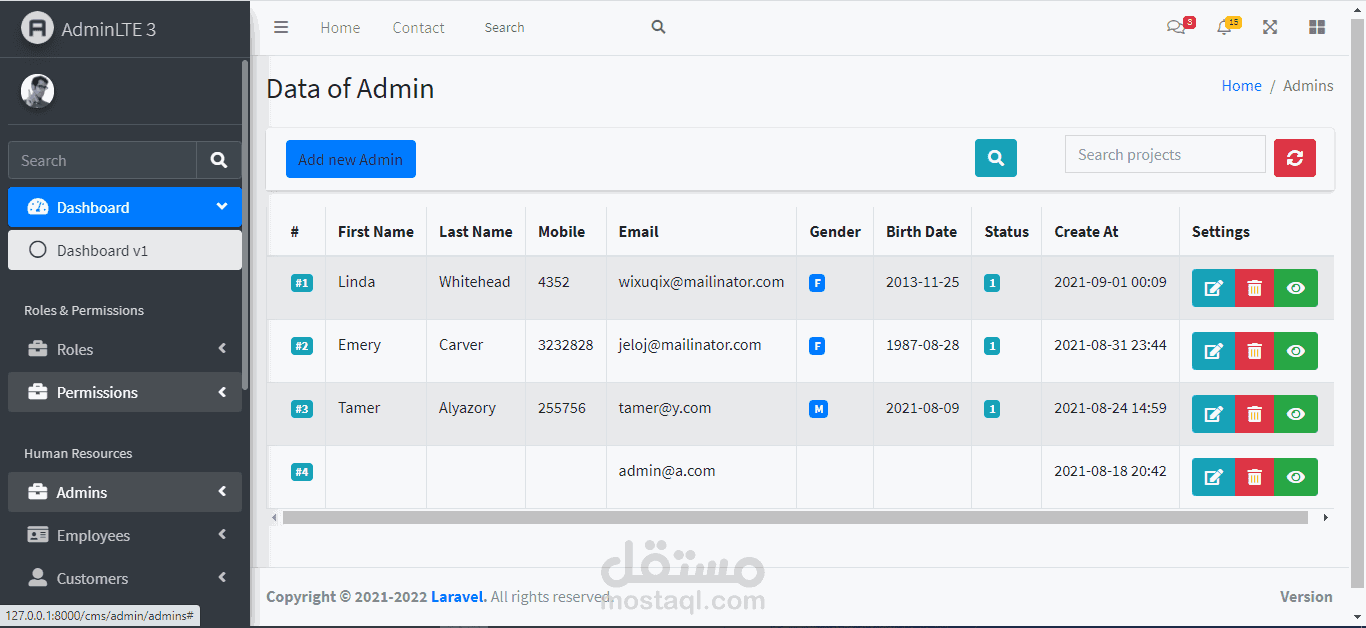This screenshot has width=1366, height=628.
Task: Click the #4 row badge
Action: coord(302,472)
